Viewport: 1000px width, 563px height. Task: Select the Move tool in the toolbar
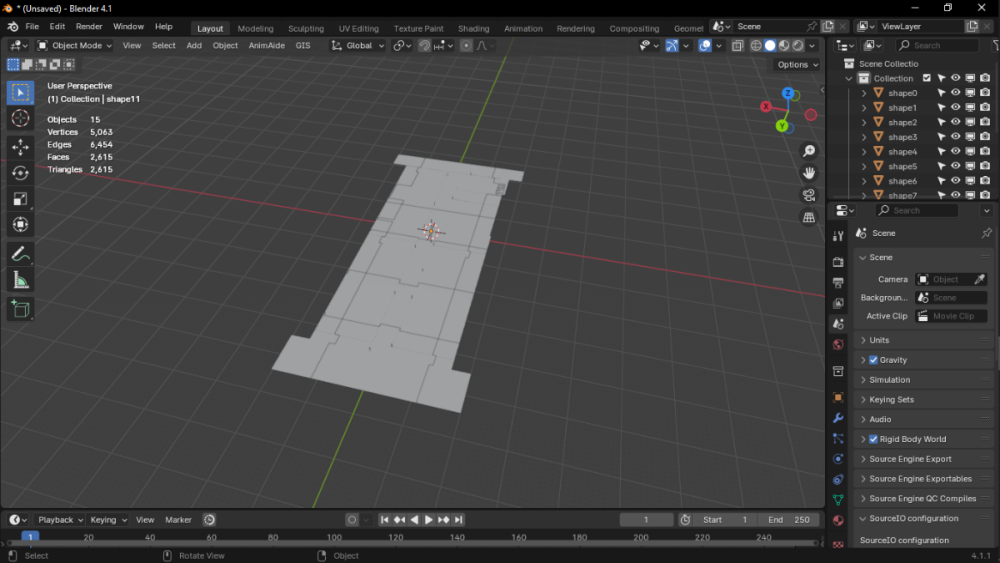coord(20,147)
